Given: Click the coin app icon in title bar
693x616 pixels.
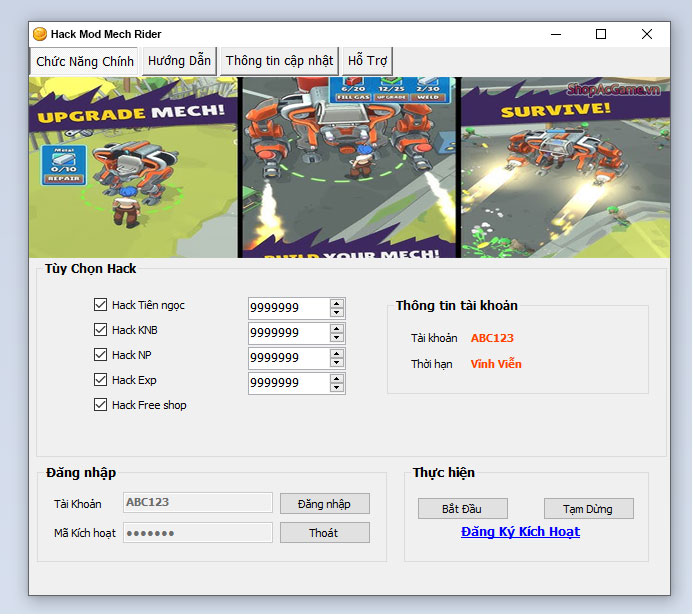Looking at the screenshot, I should tap(40, 34).
